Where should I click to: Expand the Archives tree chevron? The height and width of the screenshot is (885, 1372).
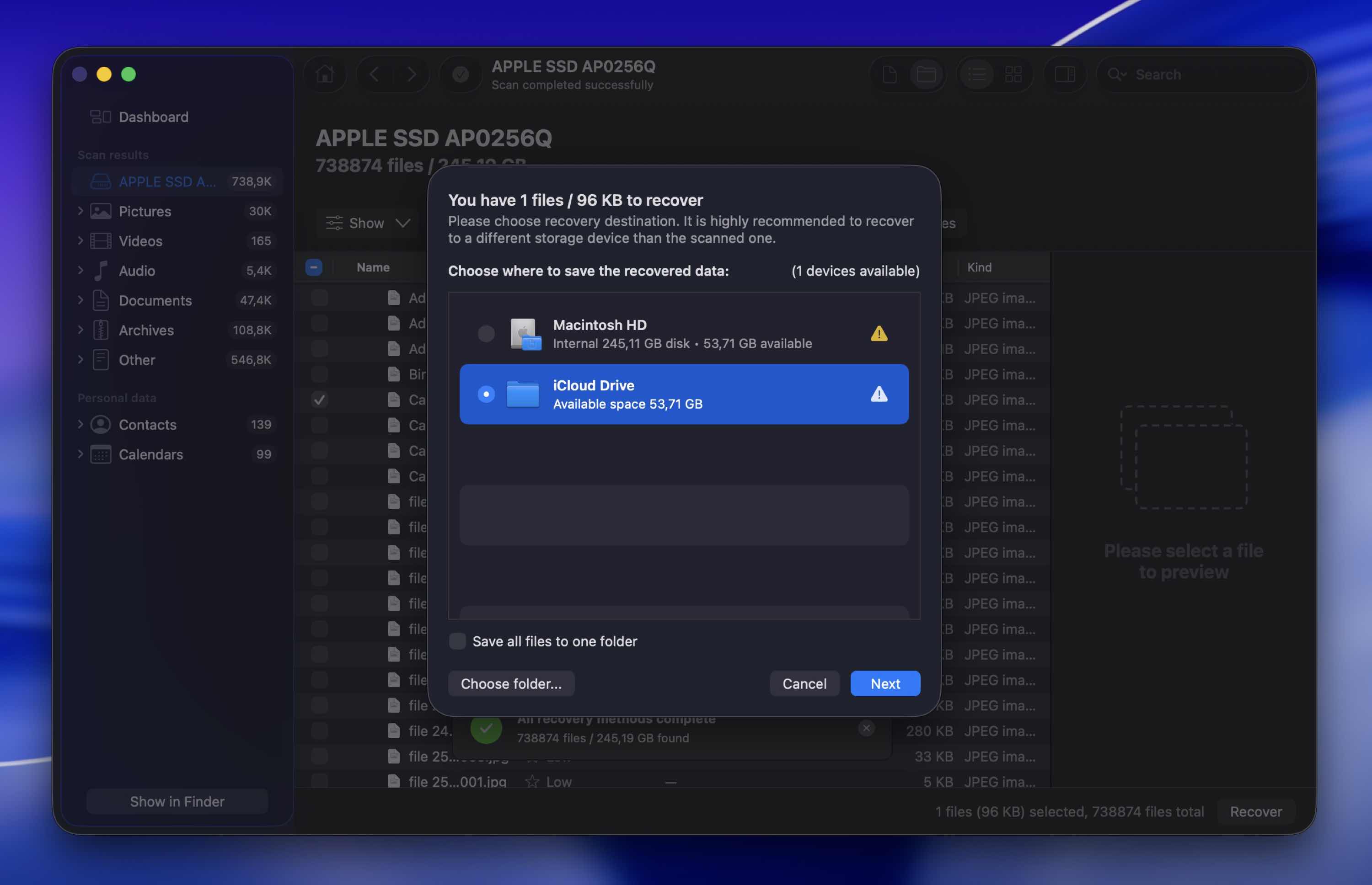pos(80,330)
